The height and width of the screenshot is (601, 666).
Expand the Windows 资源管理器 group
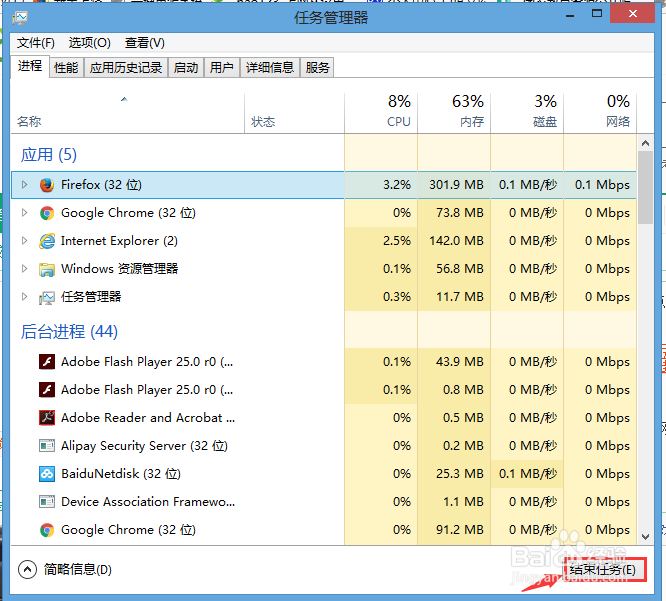tap(24, 269)
